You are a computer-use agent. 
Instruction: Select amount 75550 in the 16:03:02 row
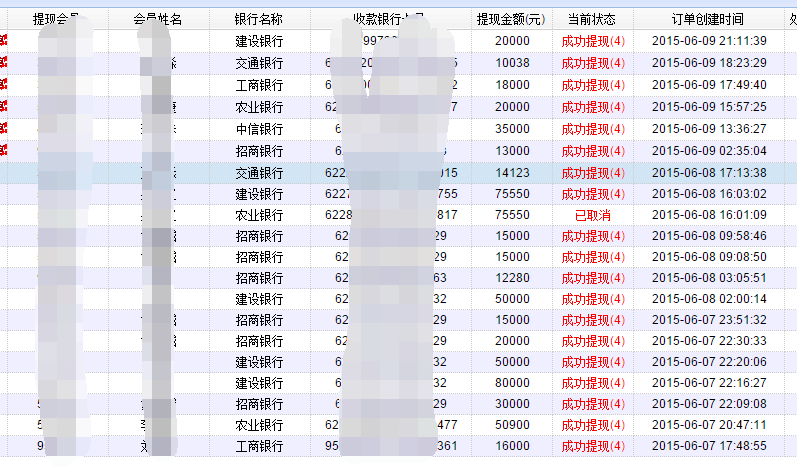(512, 194)
